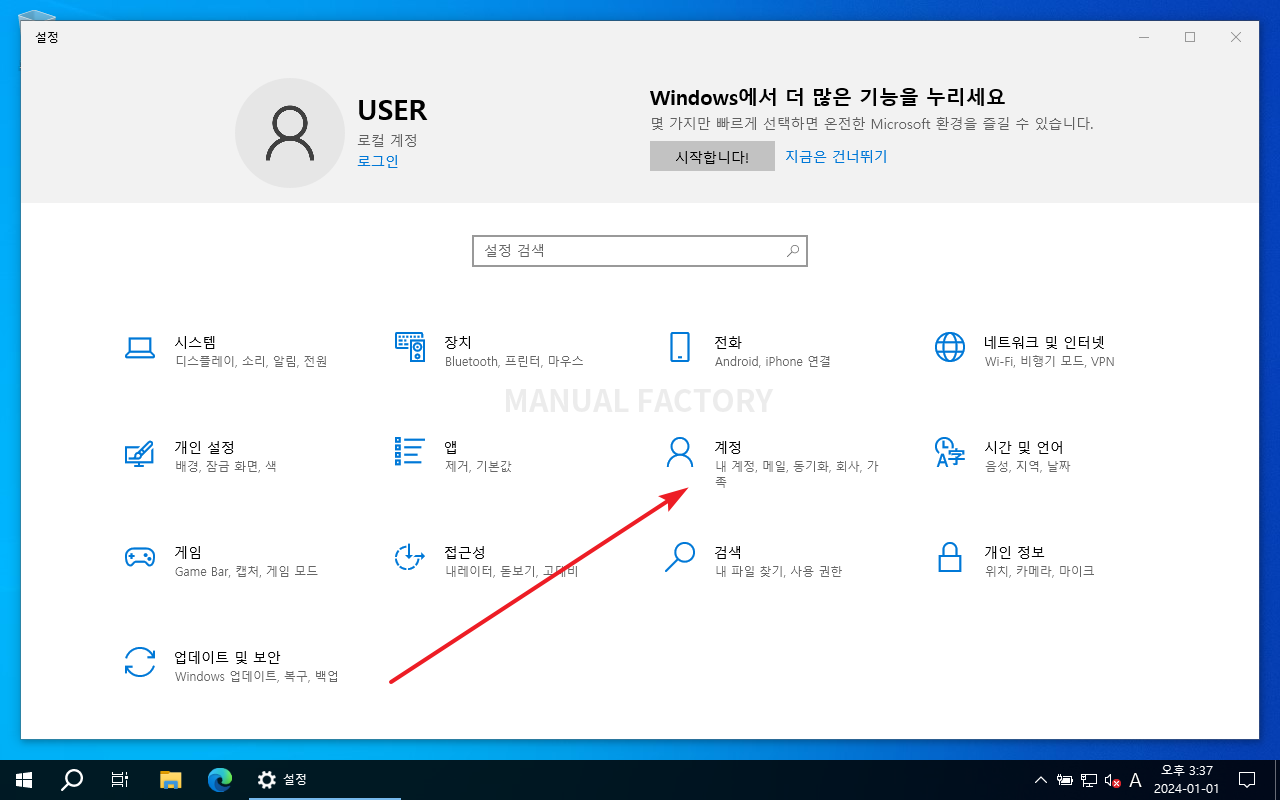The height and width of the screenshot is (800, 1280).
Task: Minimize the 설정 window
Action: click(x=1144, y=37)
